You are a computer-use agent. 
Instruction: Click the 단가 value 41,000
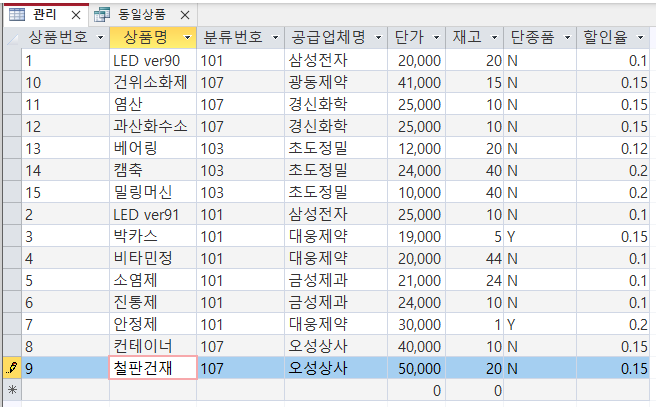(x=417, y=82)
